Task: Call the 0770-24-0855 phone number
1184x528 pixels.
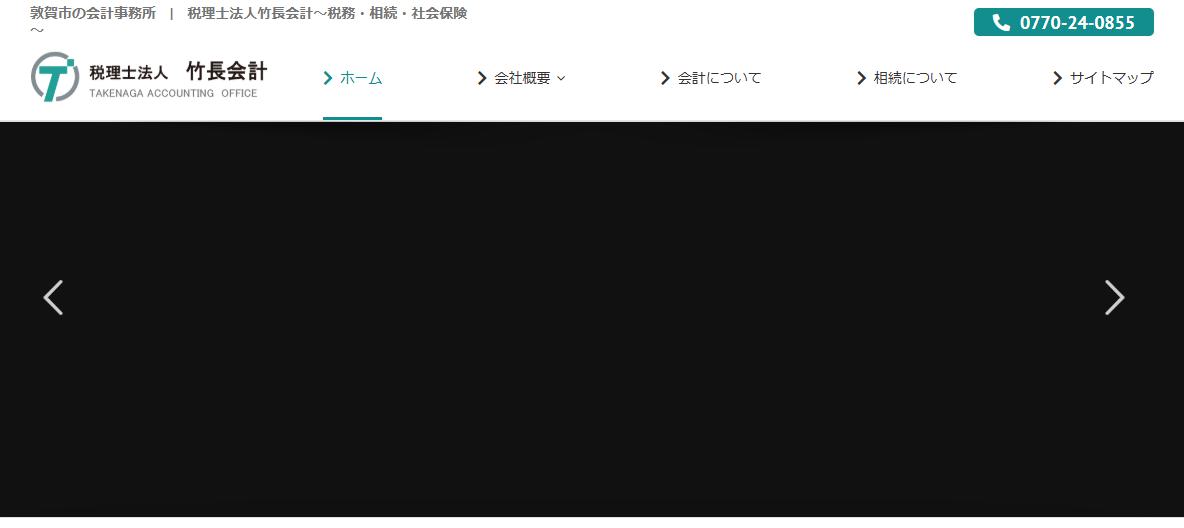Action: coord(1076,23)
